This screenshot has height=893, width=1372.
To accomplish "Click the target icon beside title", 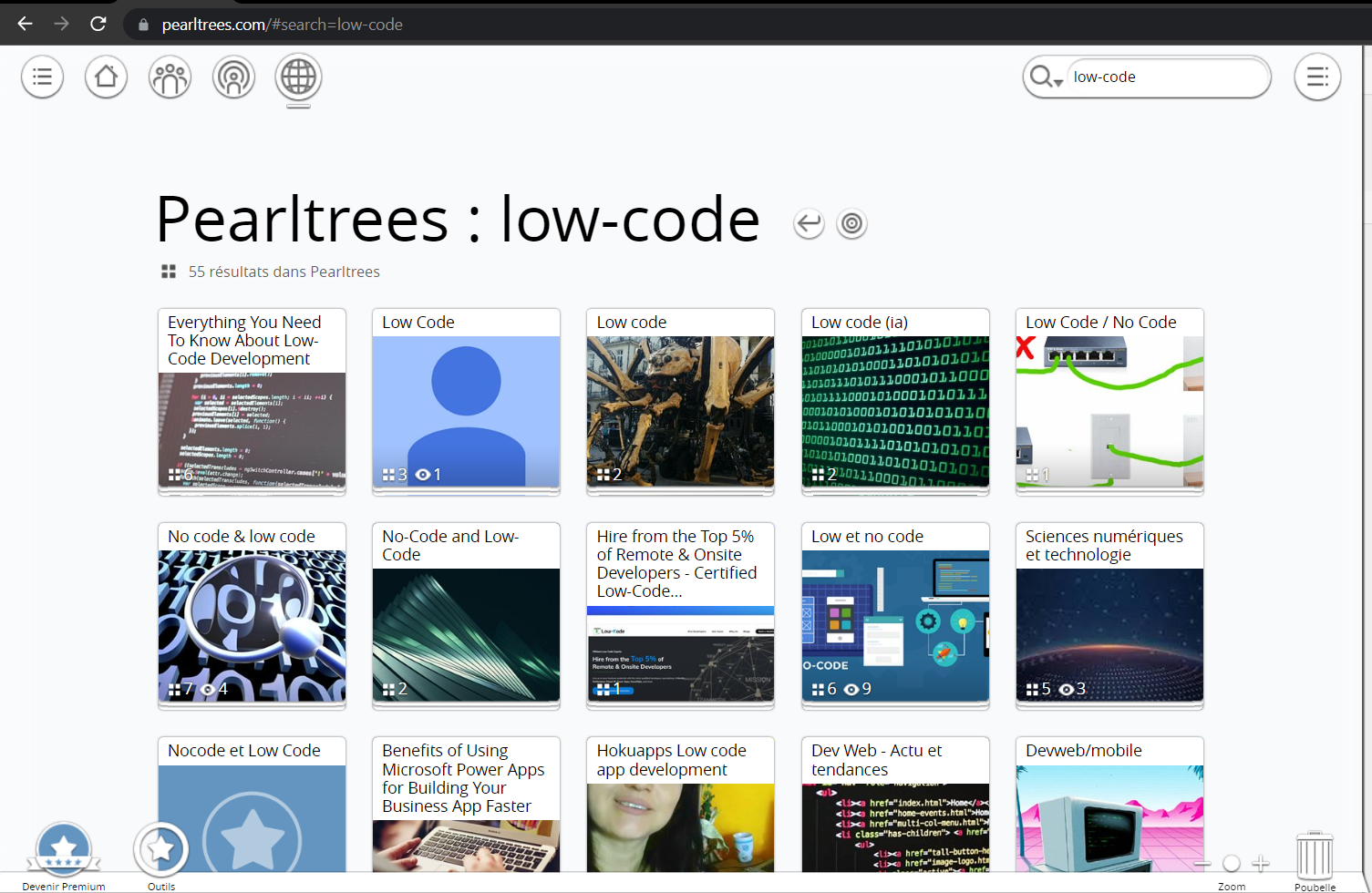I will coord(851,223).
